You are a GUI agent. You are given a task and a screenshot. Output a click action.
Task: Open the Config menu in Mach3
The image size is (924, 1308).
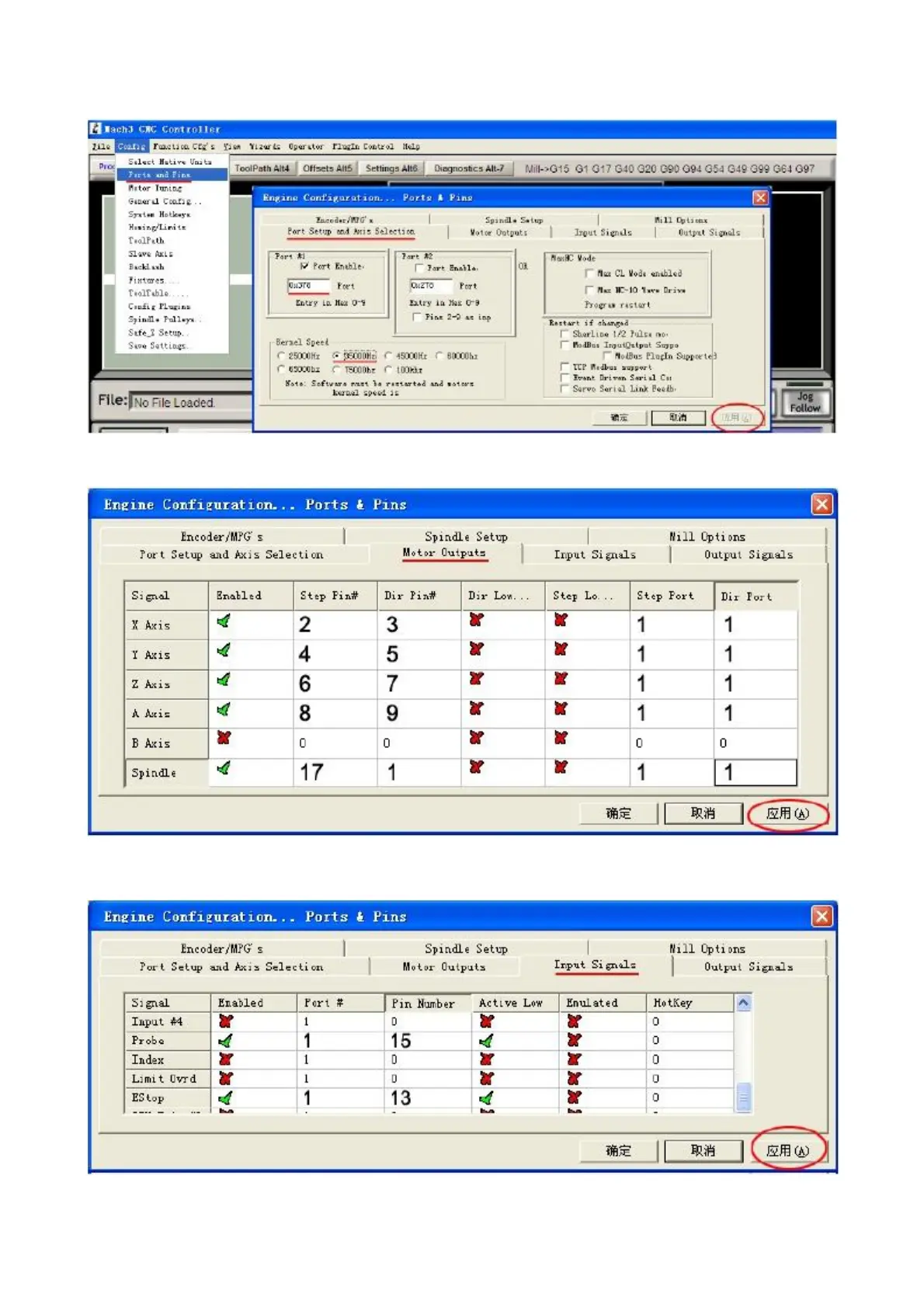click(x=131, y=147)
